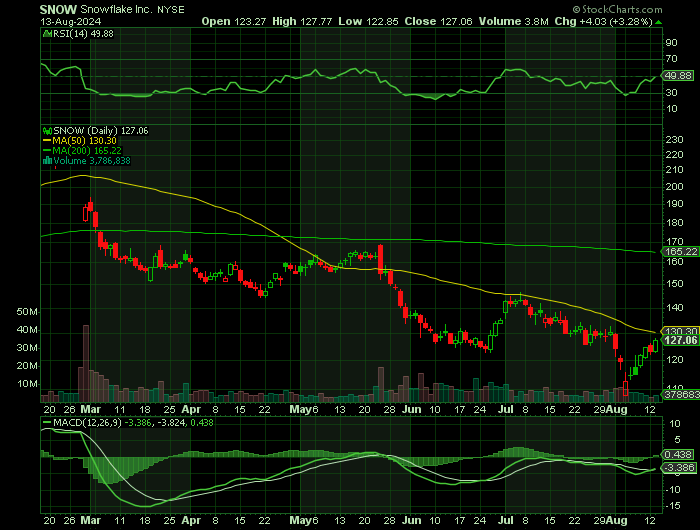Click the MA(200) 165.22 legend label
Viewport: 700px width, 530px height.
coord(87,151)
